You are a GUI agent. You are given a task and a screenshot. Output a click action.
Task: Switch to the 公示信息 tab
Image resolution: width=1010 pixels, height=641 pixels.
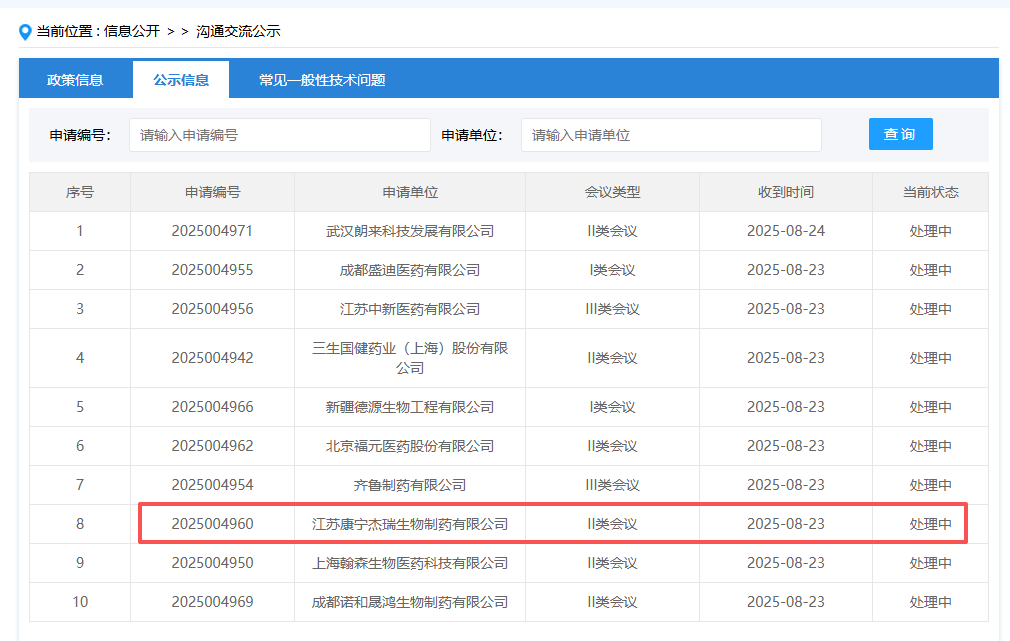point(181,80)
